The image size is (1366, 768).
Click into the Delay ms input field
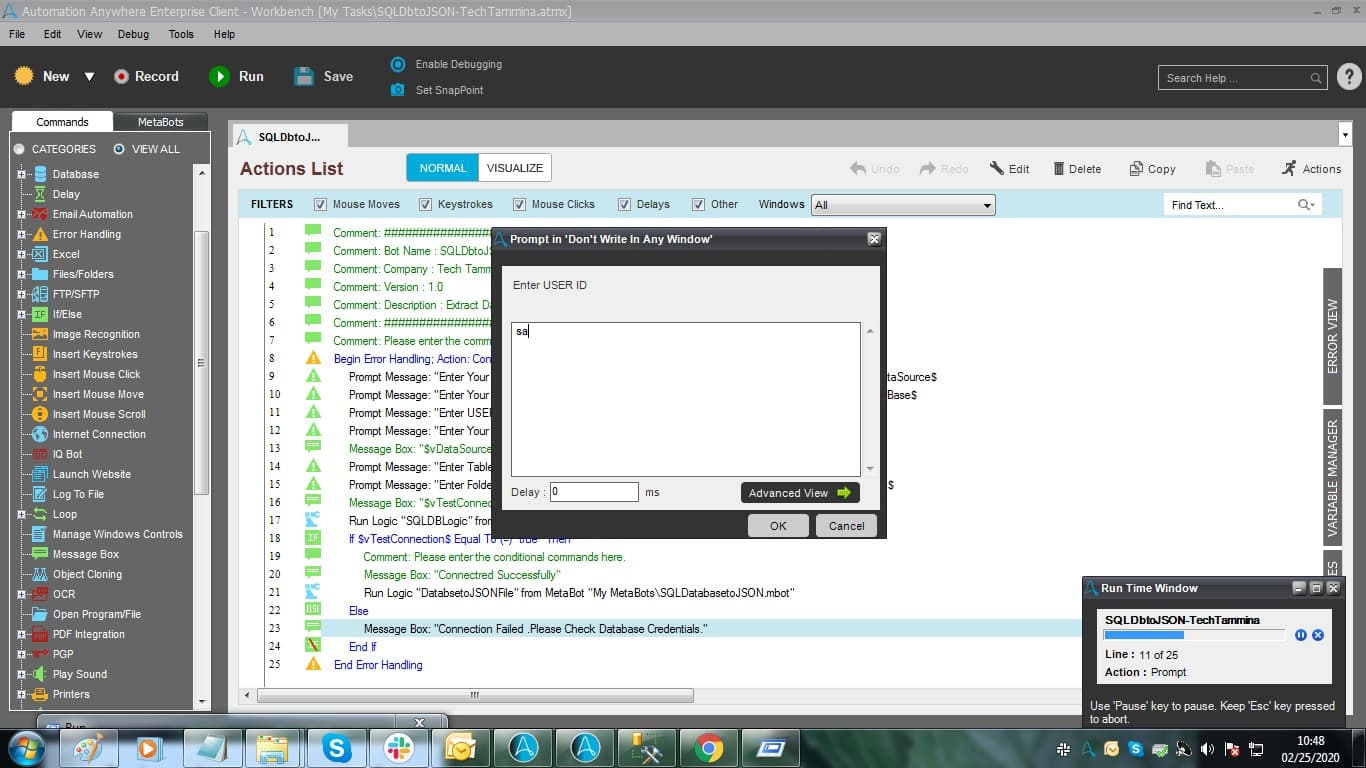click(x=594, y=492)
